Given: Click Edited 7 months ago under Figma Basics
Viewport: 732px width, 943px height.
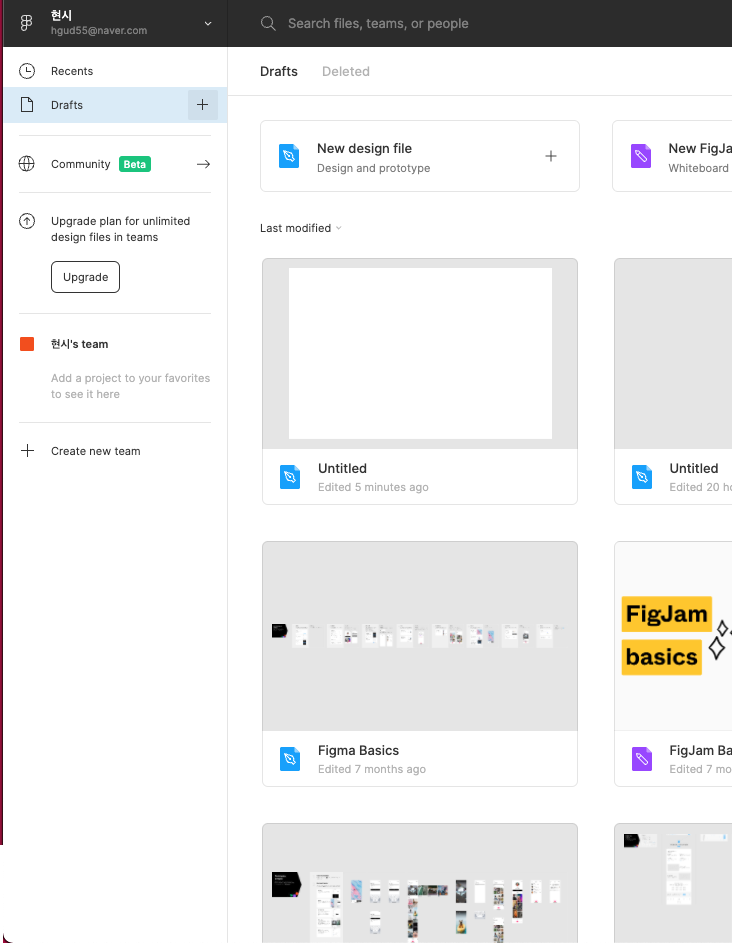Looking at the screenshot, I should (x=372, y=769).
